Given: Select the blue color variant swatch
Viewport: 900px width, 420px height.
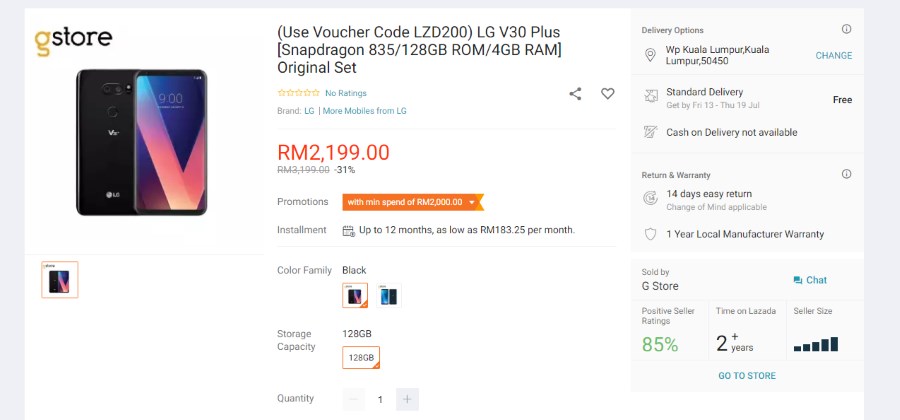Looking at the screenshot, I should (x=389, y=295).
